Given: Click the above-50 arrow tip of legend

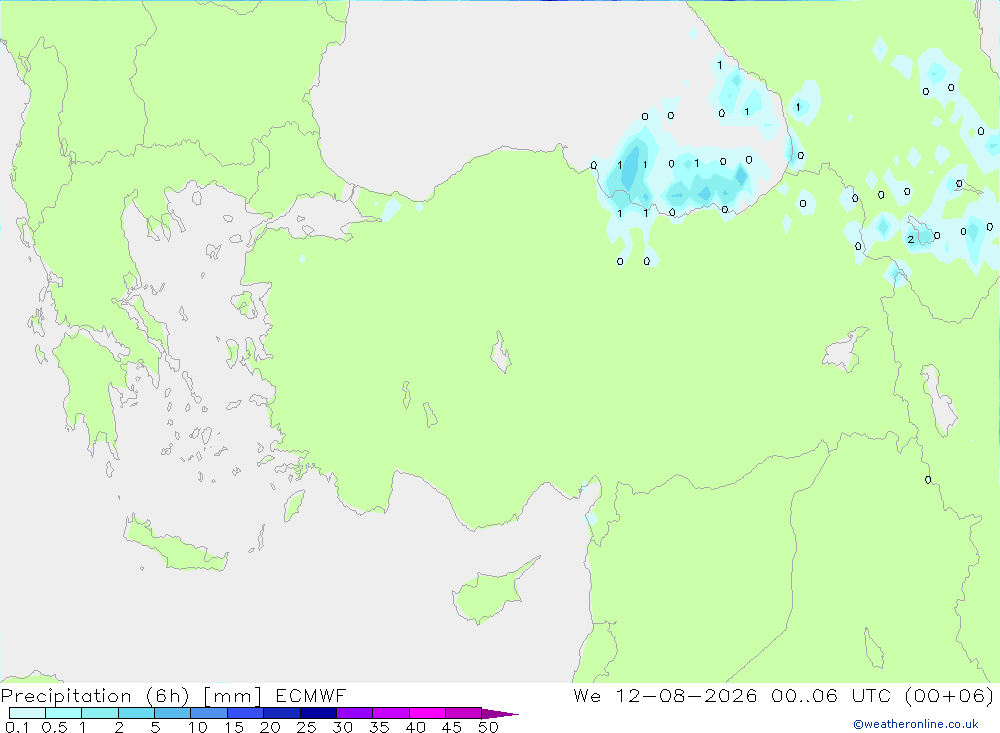Looking at the screenshot, I should coord(500,714).
